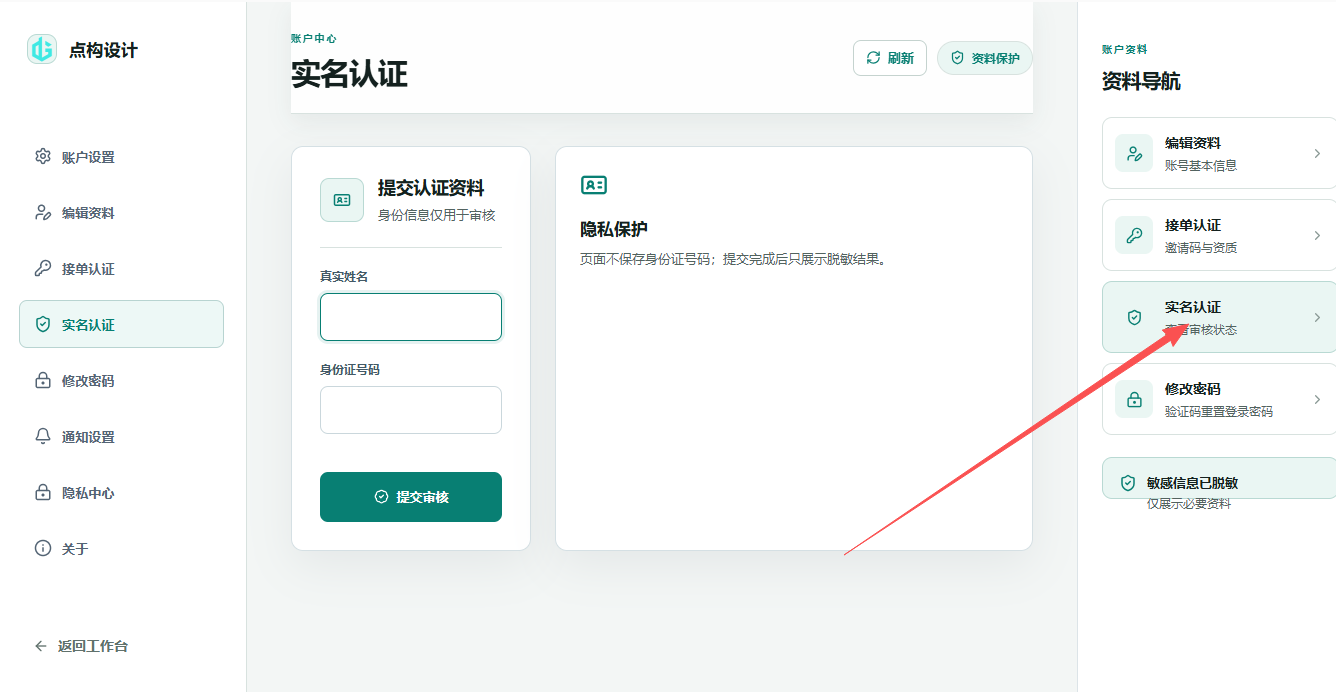Click the 资料导航 heading
Image resolution: width=1336 pixels, height=692 pixels.
(1141, 82)
